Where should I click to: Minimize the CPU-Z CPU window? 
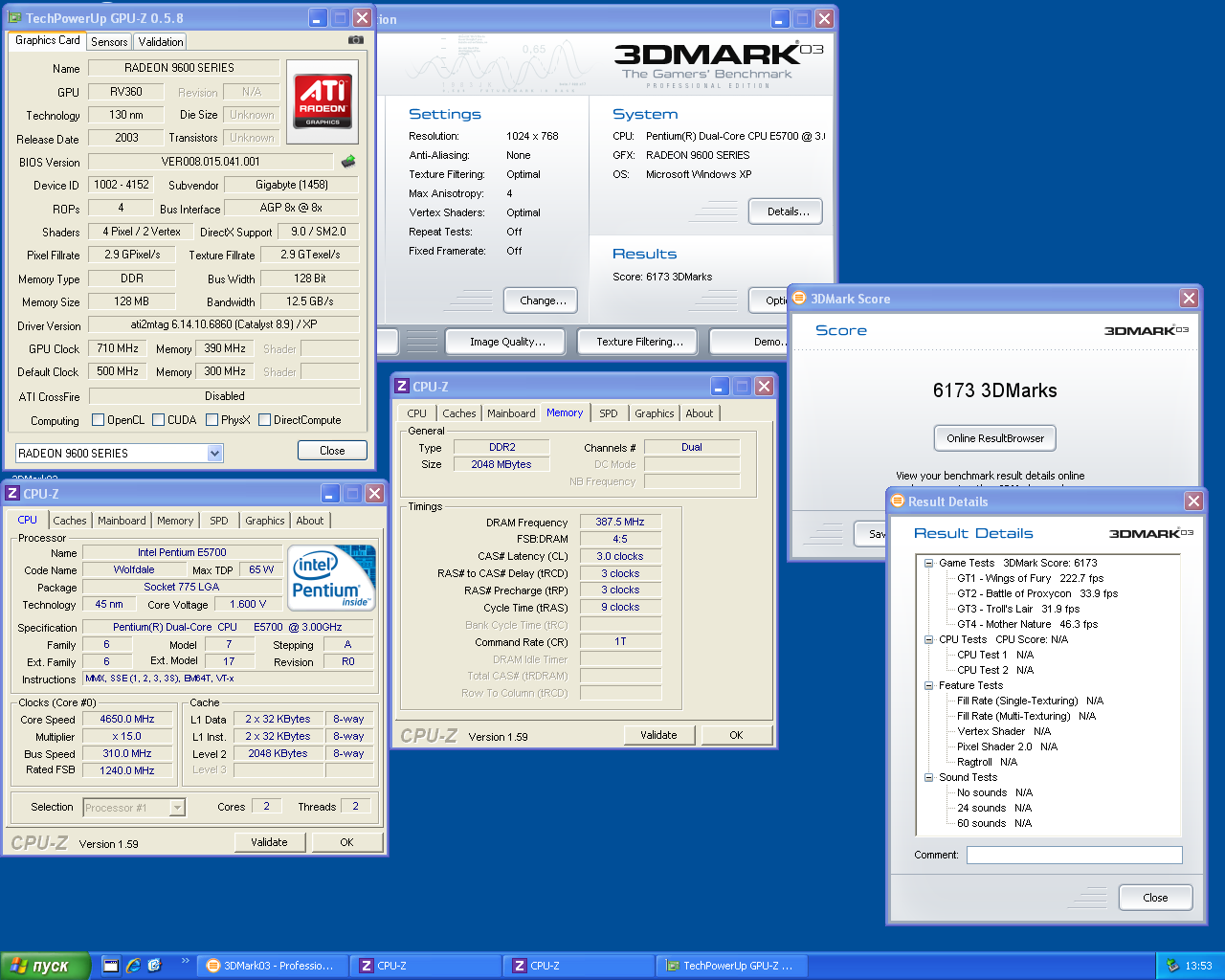(x=330, y=493)
